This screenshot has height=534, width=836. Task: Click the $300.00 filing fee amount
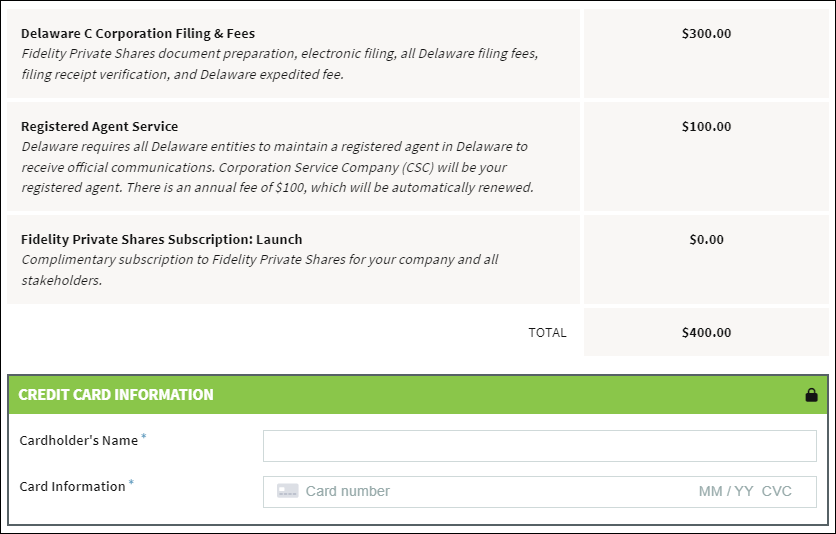coord(706,34)
